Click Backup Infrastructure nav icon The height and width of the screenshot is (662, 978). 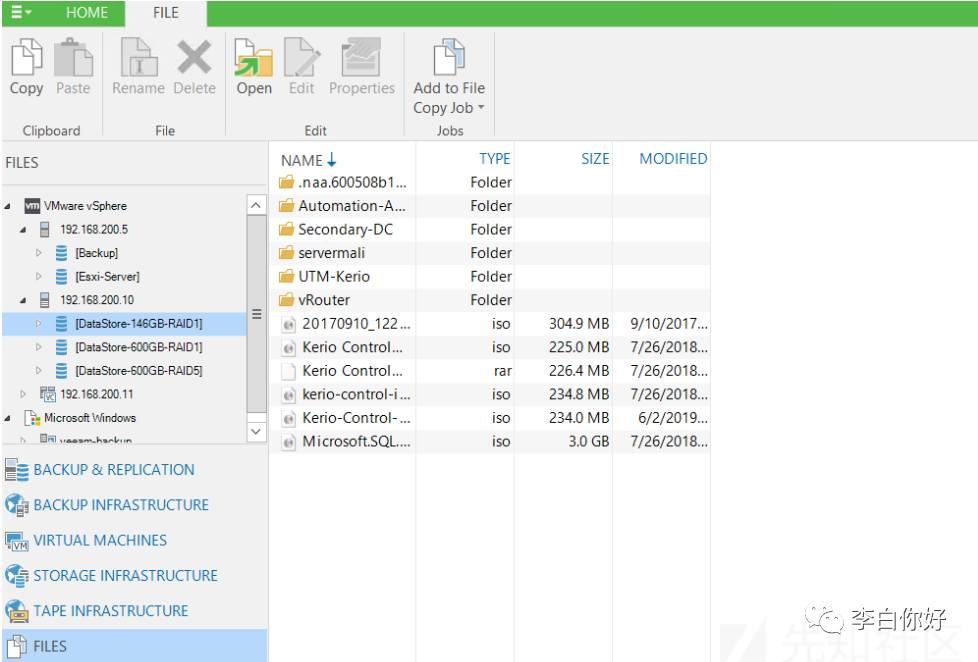click(x=17, y=505)
